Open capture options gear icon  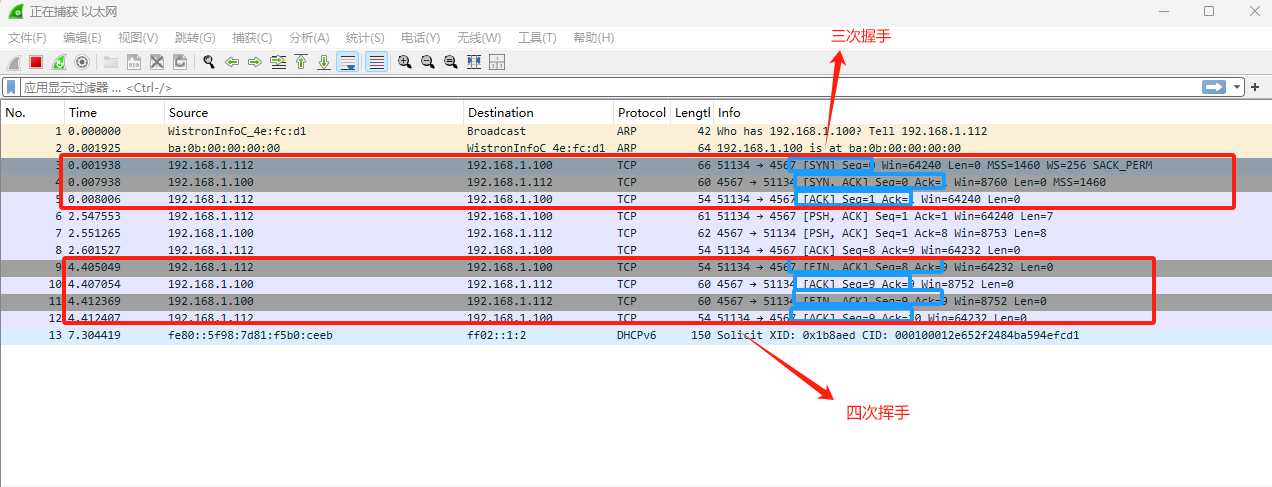82,62
